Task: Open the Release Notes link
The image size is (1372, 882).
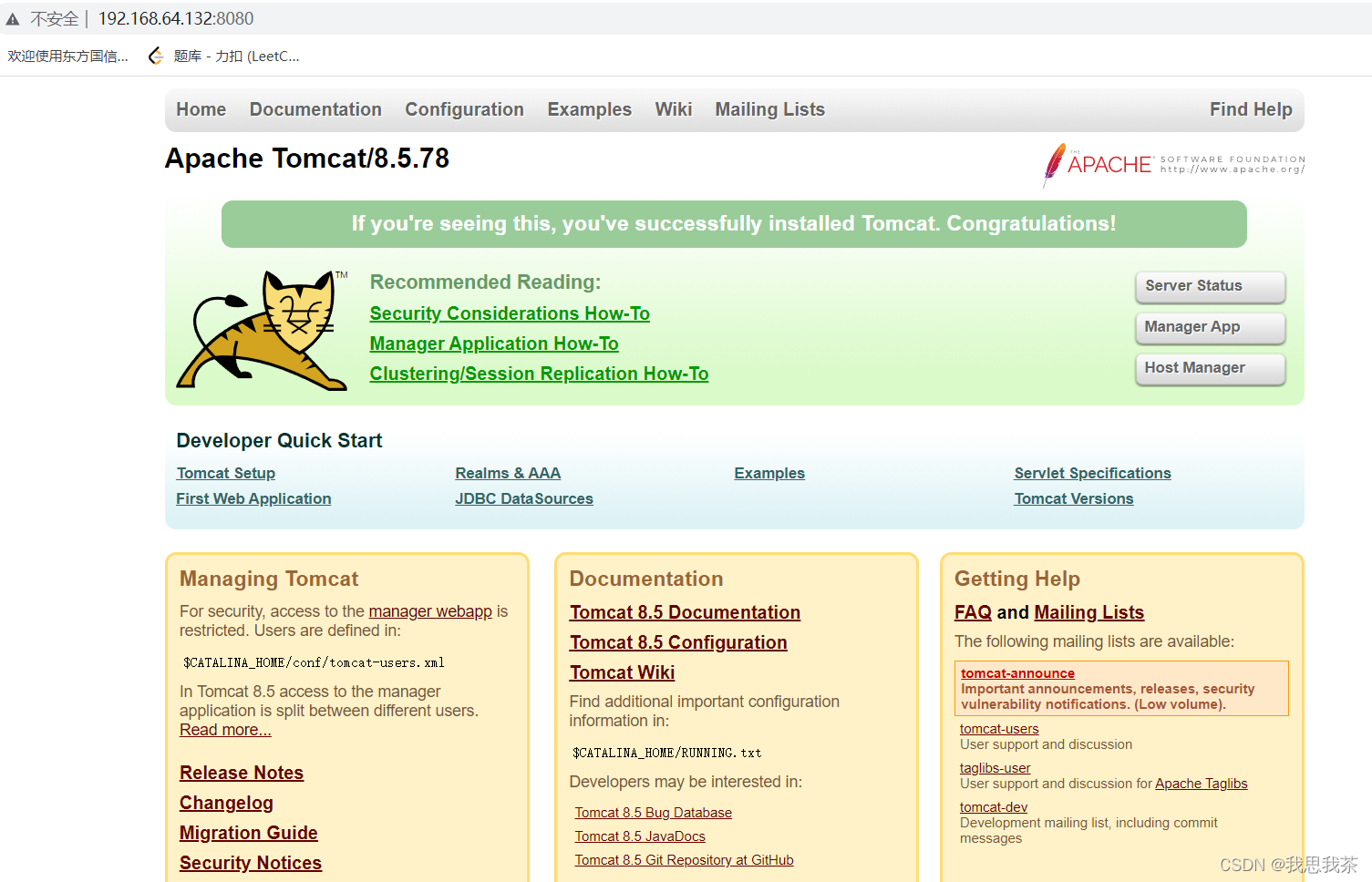Action: tap(242, 773)
